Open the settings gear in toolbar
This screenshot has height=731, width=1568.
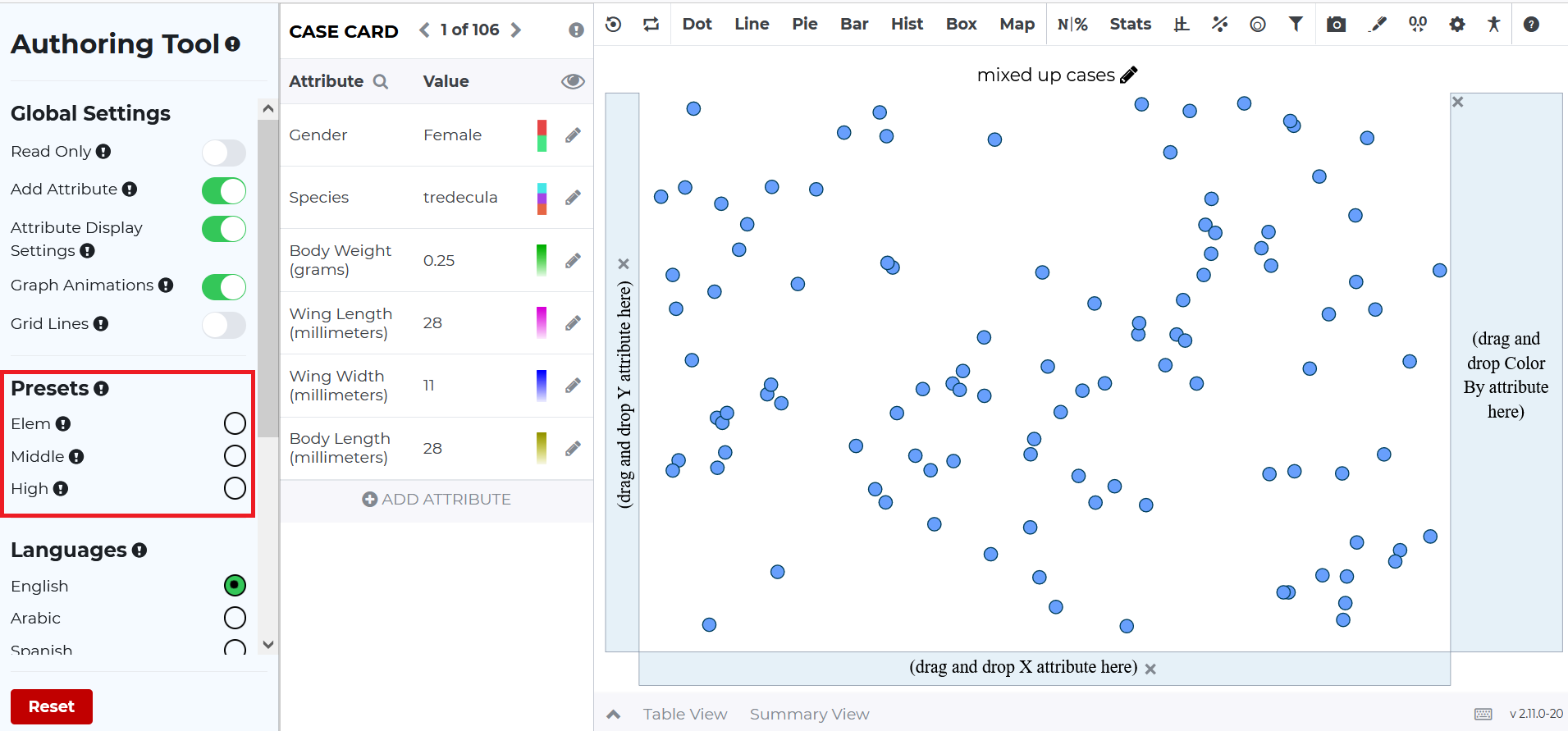1456,25
